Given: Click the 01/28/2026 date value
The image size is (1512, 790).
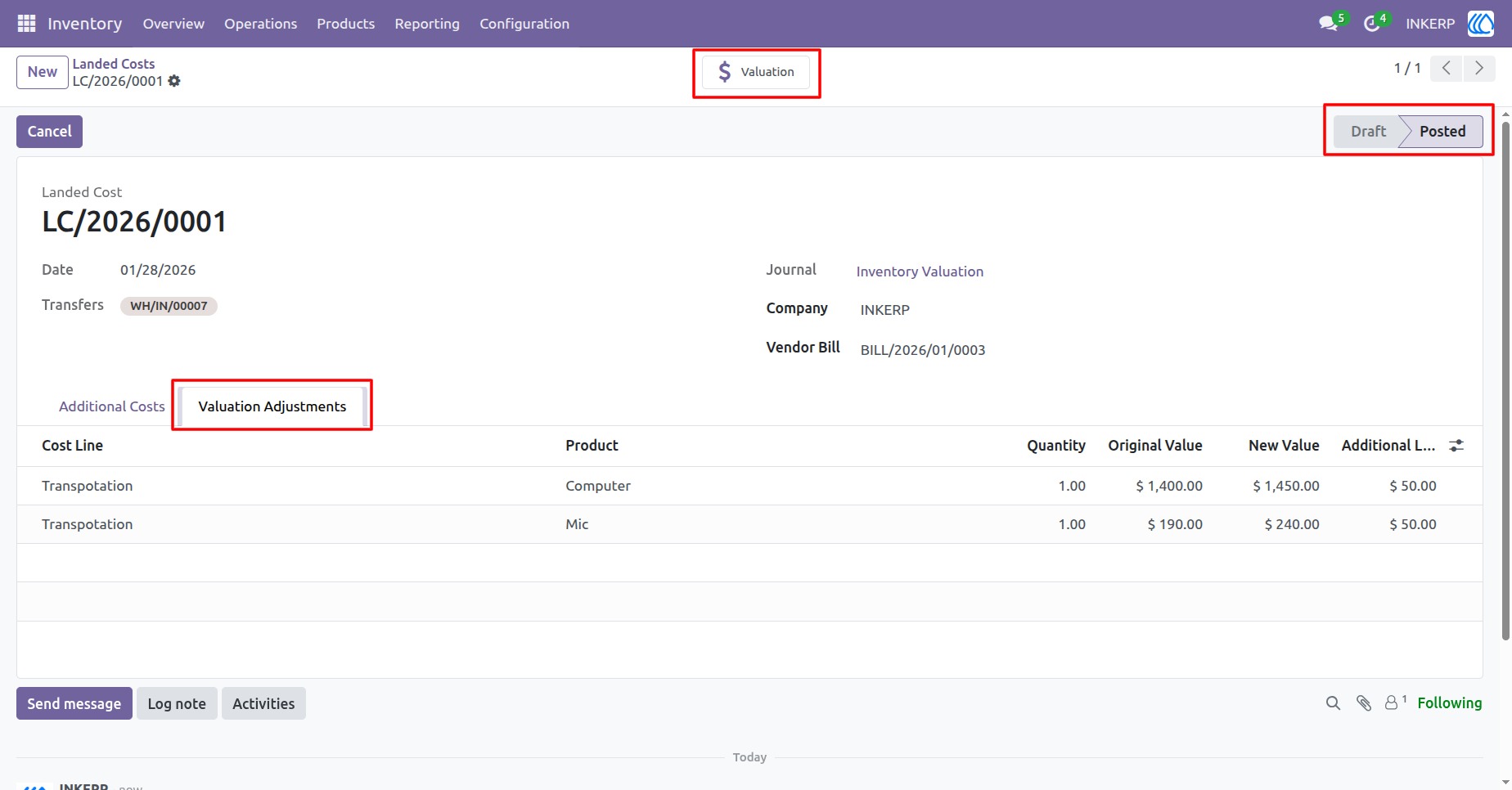Looking at the screenshot, I should point(158,270).
